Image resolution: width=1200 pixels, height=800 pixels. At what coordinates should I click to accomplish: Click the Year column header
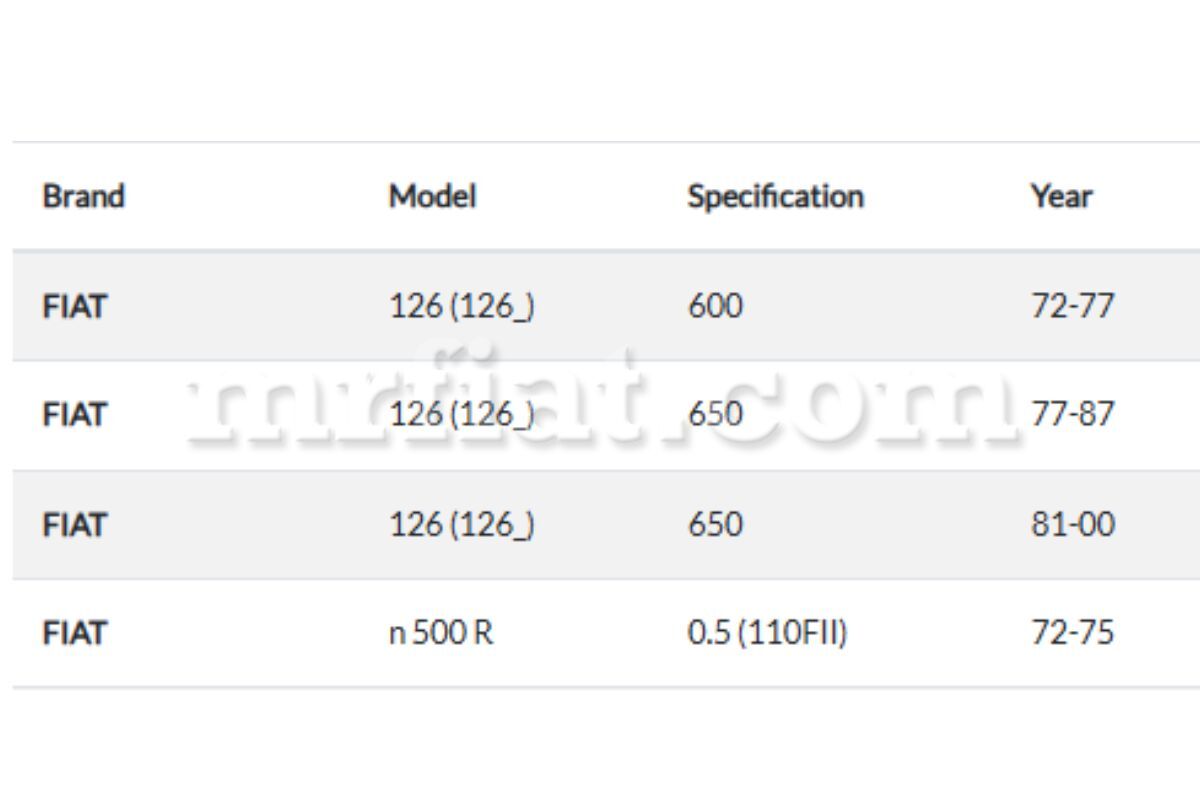tap(1061, 196)
